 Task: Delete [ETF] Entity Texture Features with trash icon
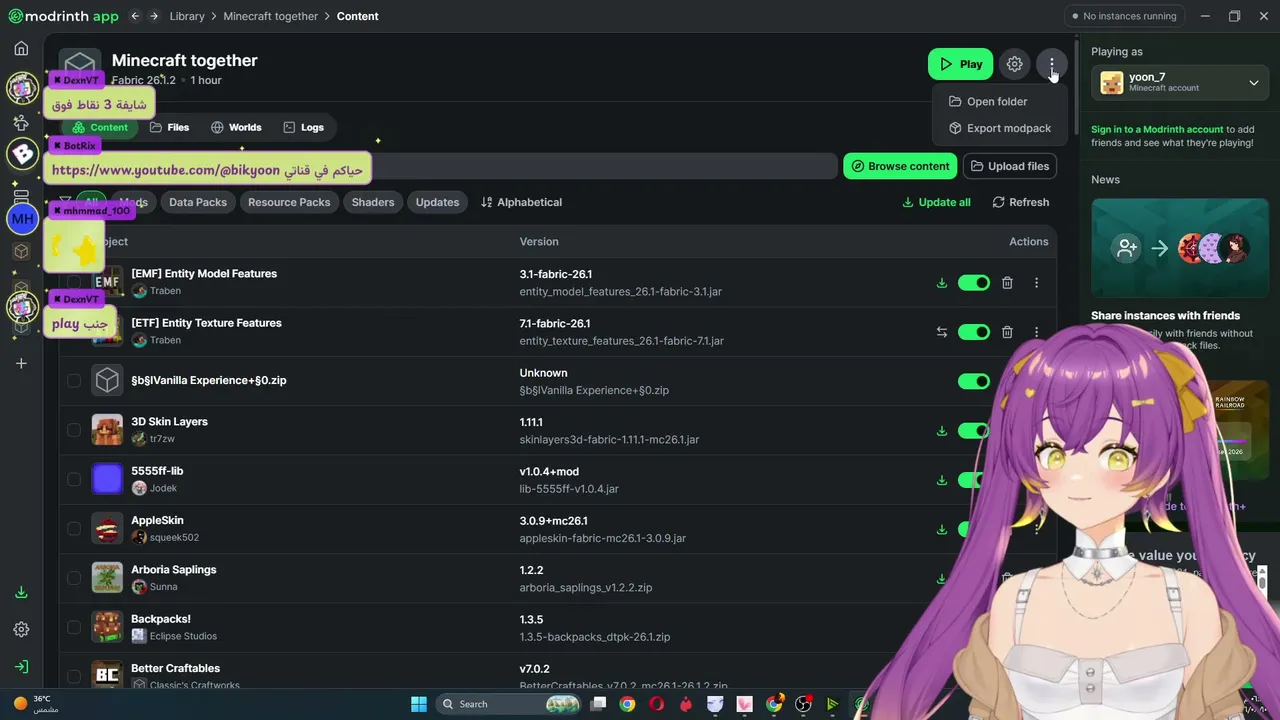[x=1007, y=332]
